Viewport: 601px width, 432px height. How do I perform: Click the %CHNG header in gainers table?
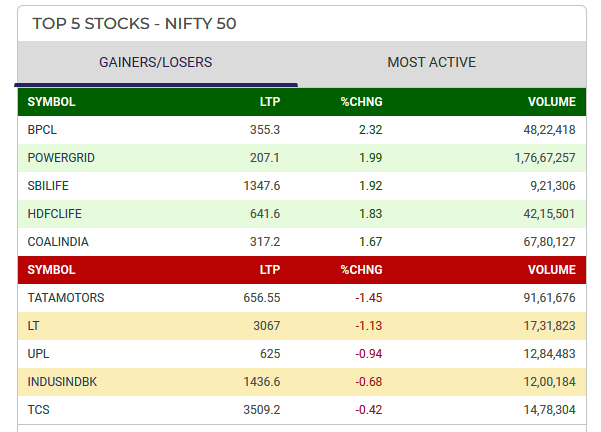(361, 102)
